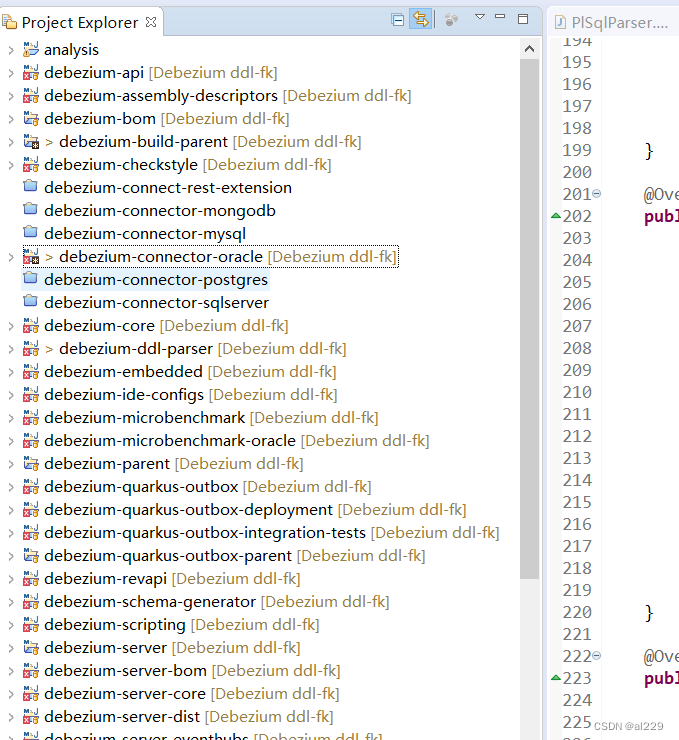Expand debezium-embedded project node
This screenshot has width=679, height=740.
coord(11,372)
